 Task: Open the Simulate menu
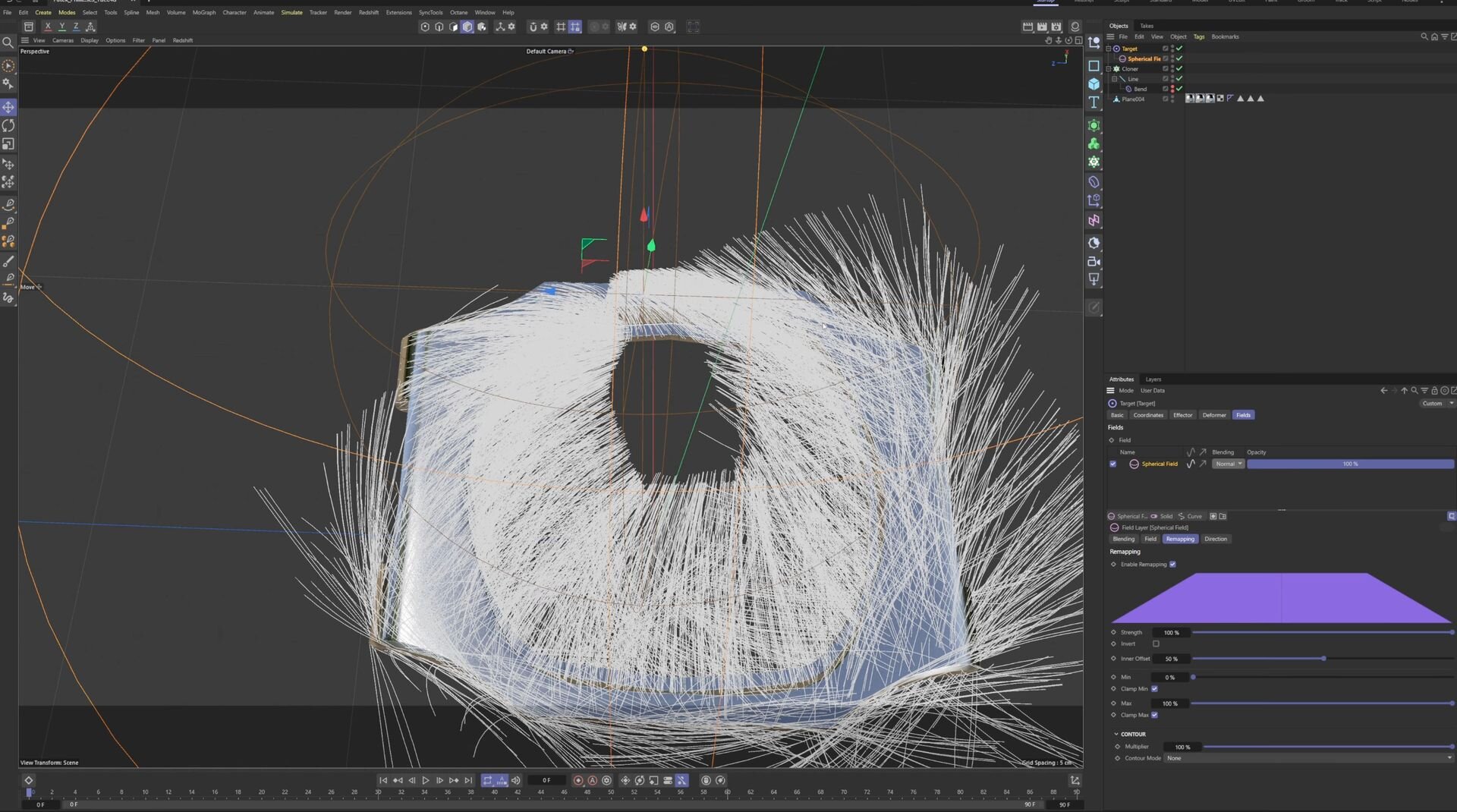click(291, 12)
